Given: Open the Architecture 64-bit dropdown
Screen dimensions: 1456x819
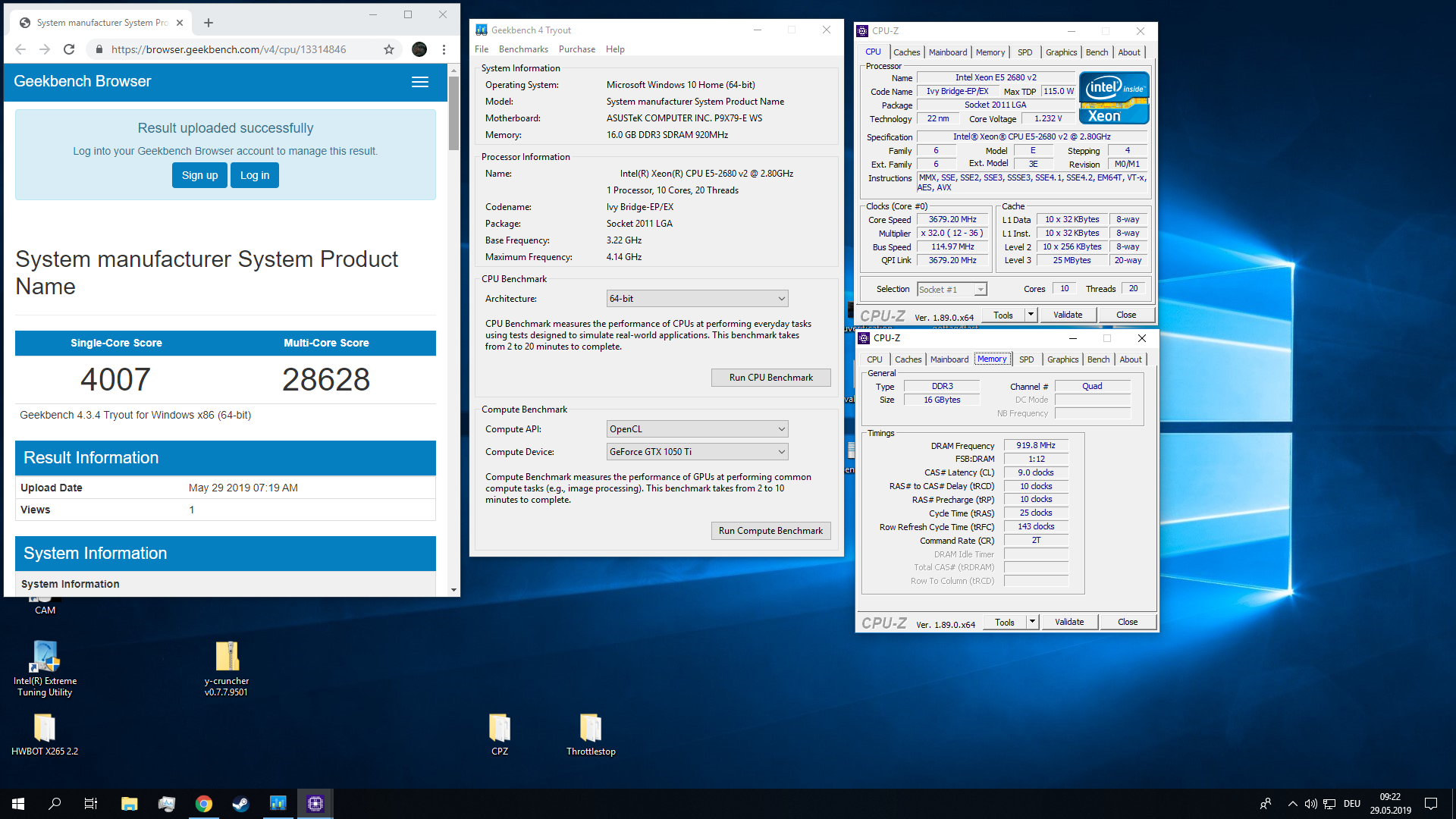Looking at the screenshot, I should pyautogui.click(x=697, y=299).
